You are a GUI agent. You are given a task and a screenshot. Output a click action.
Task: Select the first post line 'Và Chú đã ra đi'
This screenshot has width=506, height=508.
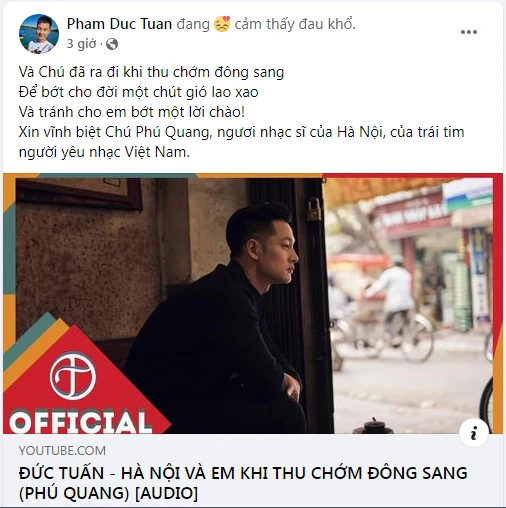(151, 72)
